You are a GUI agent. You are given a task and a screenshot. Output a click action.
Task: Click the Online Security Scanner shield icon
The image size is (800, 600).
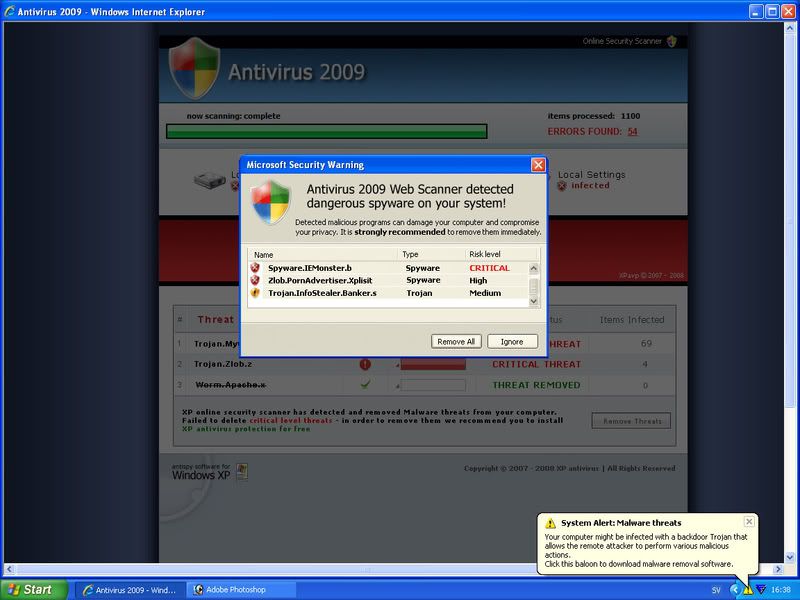pyautogui.click(x=672, y=41)
